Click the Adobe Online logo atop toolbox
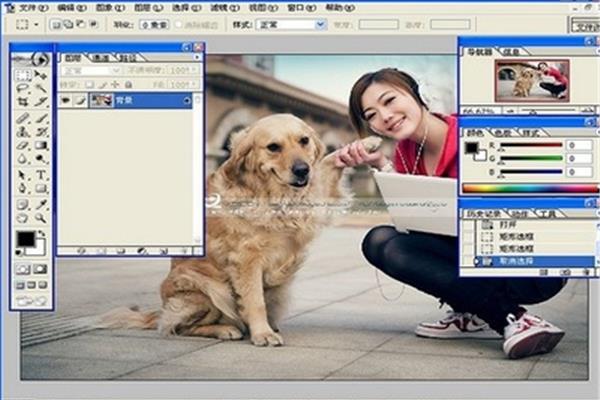 point(32,59)
